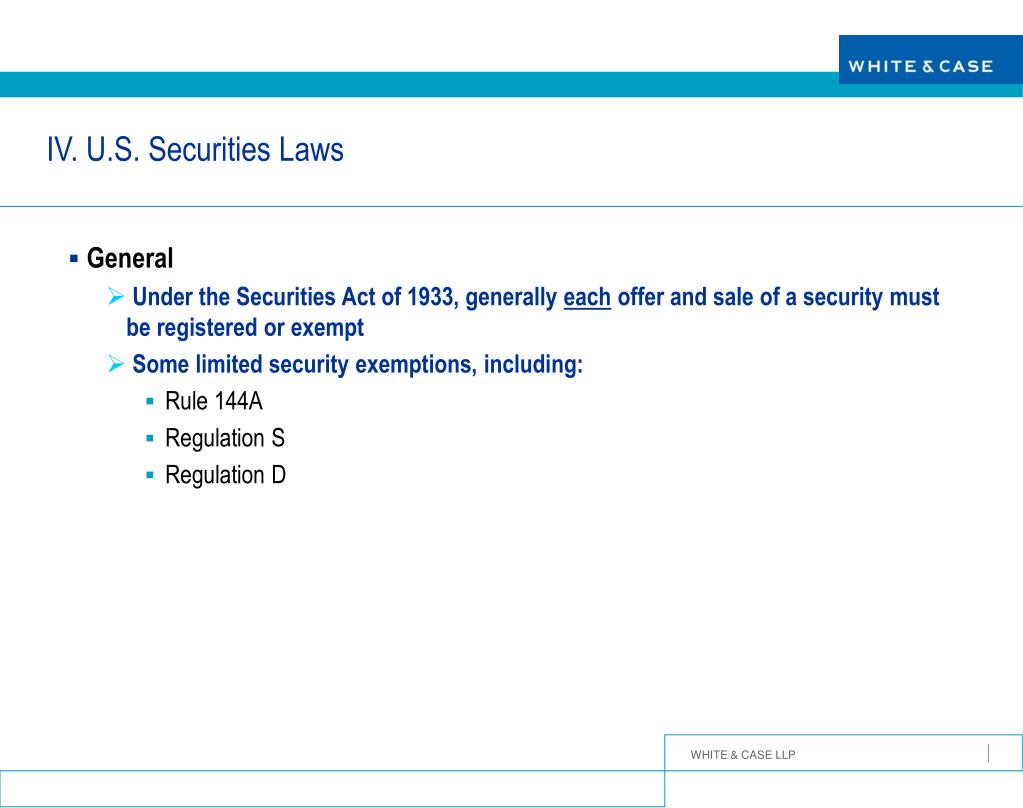The width and height of the screenshot is (1023, 808).
Task: Click the WHITE & CASE LLP footer text
Action: coord(742,755)
